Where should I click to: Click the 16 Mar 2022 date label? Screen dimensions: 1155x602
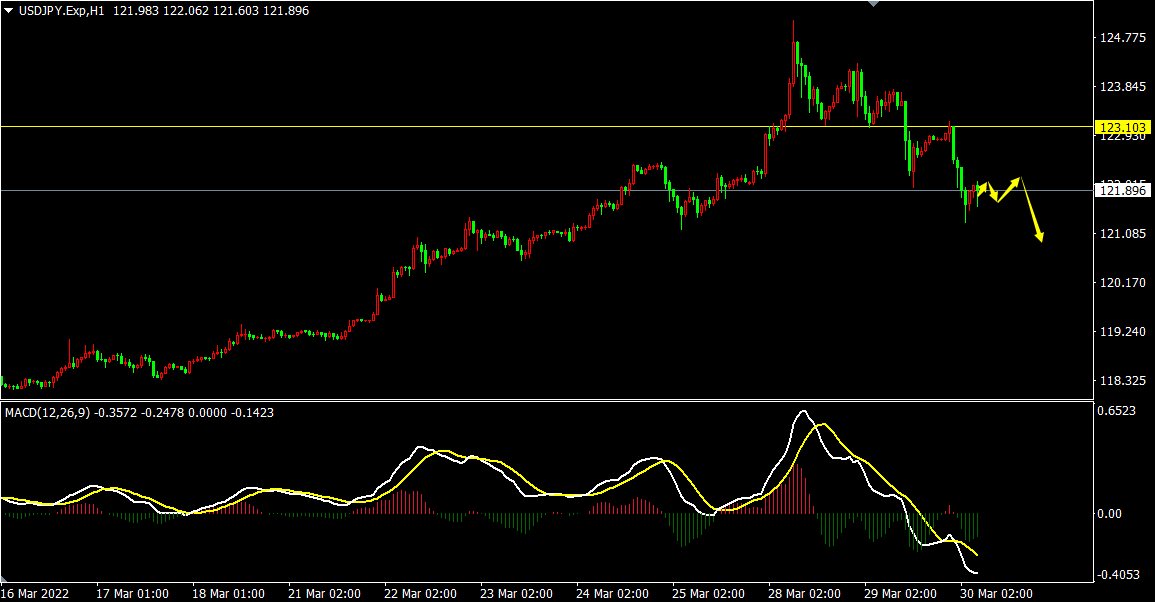tap(38, 593)
